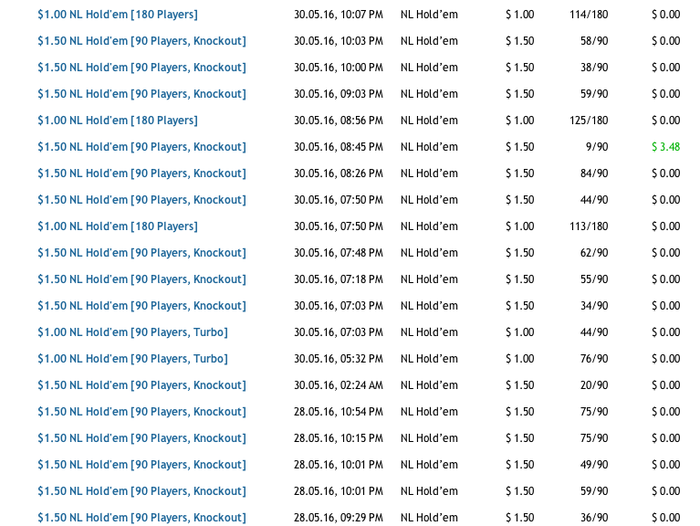Open the Knockout tournament from 07:18 PM
This screenshot has width=700, height=526.
141,280
